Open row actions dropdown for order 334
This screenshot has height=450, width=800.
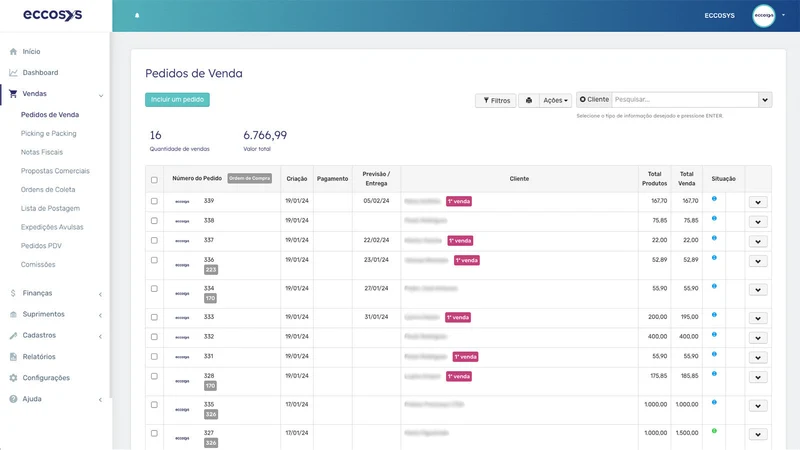click(x=758, y=290)
